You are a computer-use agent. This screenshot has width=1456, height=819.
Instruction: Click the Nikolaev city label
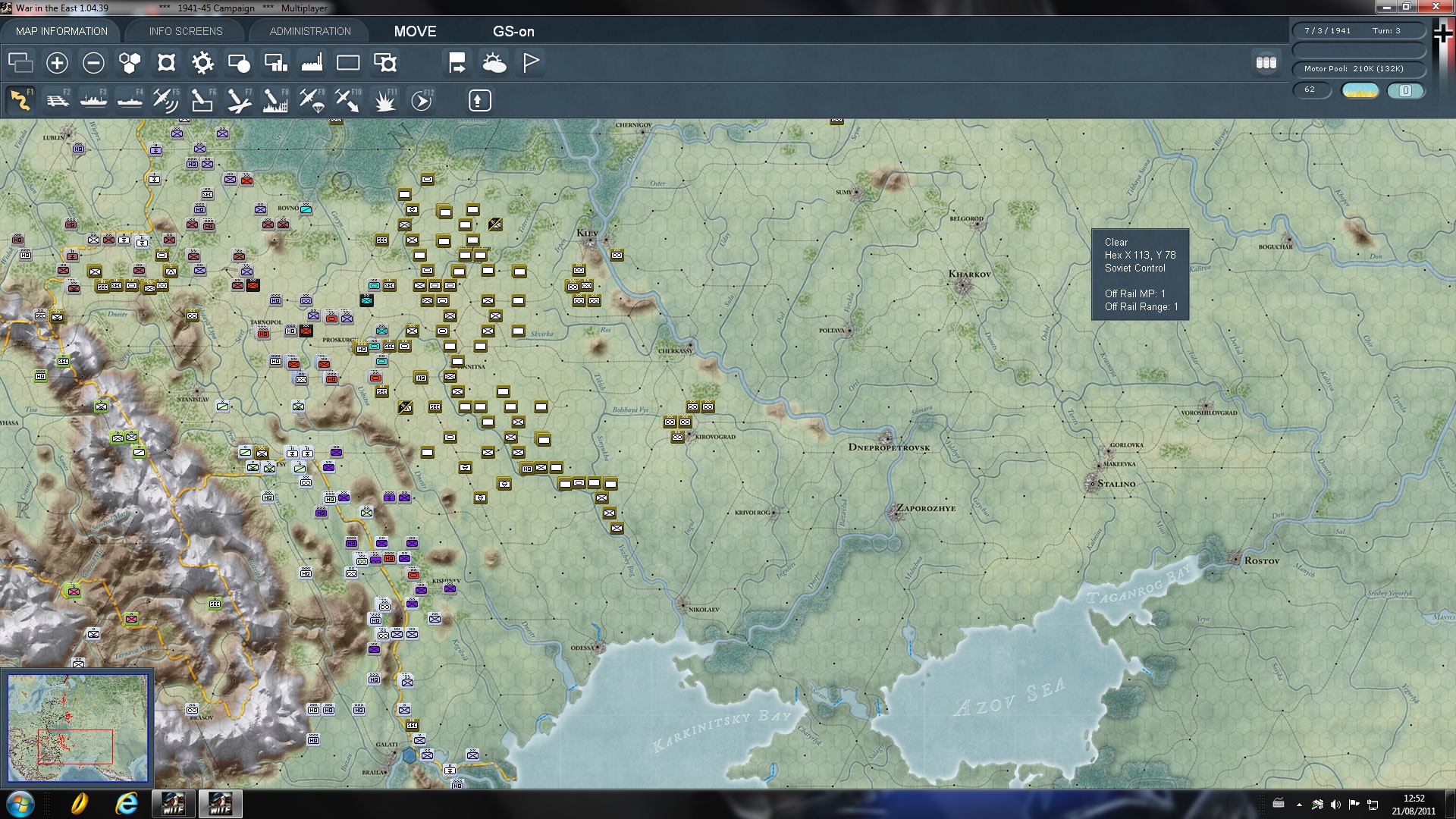pos(704,610)
